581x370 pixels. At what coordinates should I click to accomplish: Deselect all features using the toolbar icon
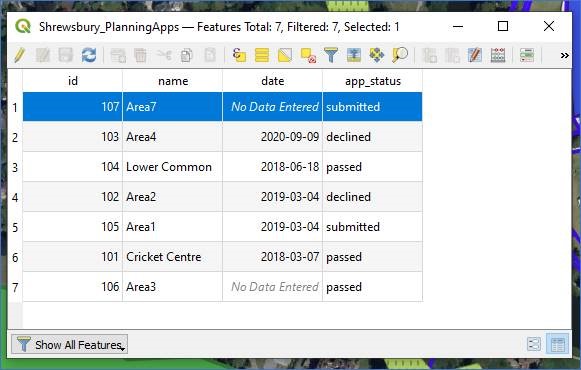pos(308,56)
